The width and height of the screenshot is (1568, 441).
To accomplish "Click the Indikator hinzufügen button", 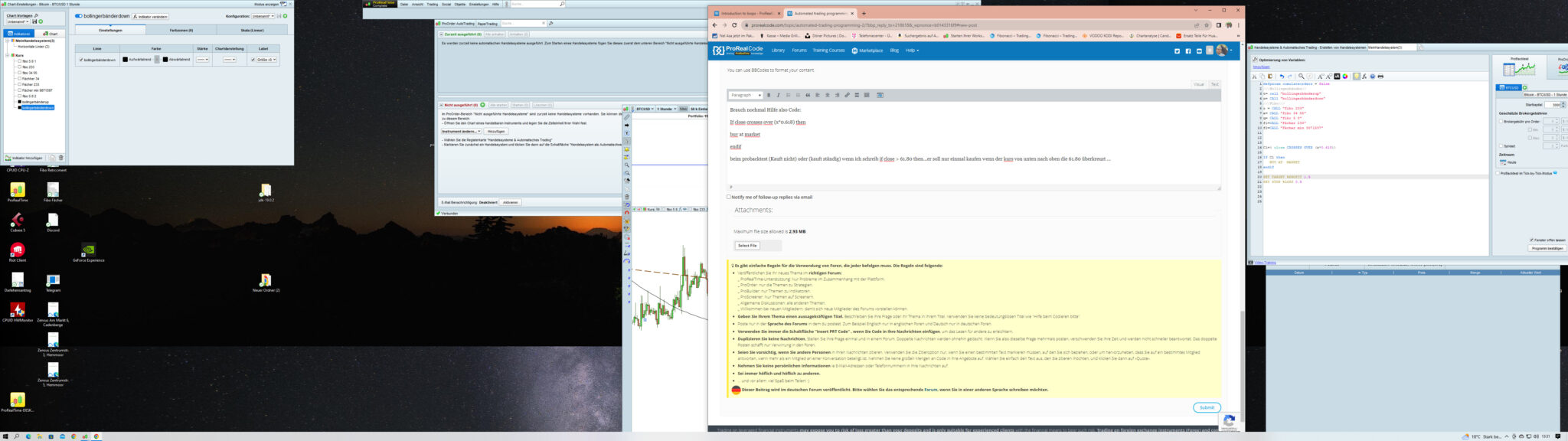I will (x=24, y=158).
